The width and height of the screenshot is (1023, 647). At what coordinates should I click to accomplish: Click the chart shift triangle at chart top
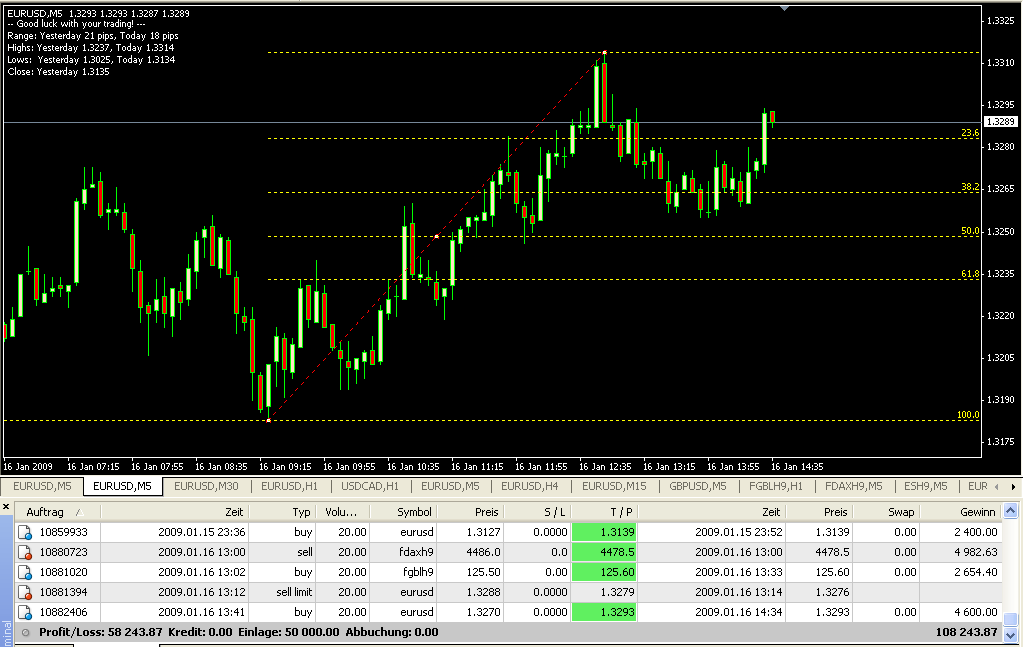click(784, 8)
